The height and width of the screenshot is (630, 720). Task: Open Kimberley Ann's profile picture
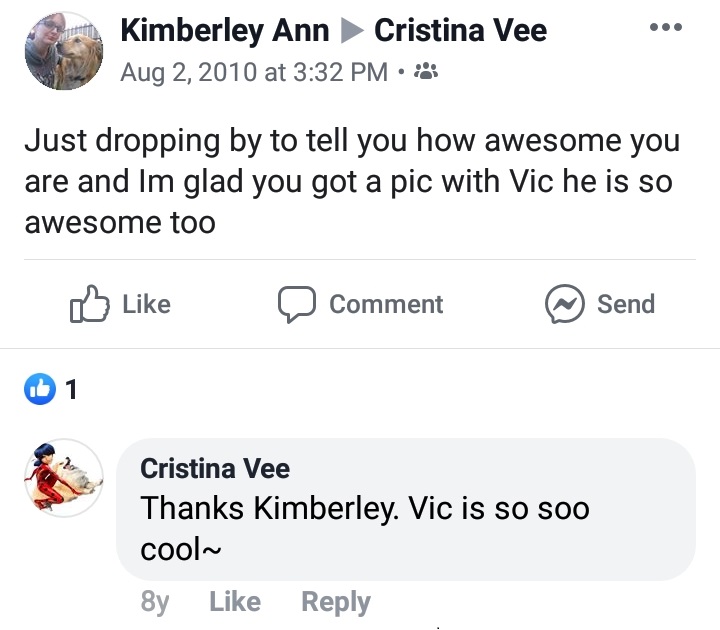coord(64,51)
